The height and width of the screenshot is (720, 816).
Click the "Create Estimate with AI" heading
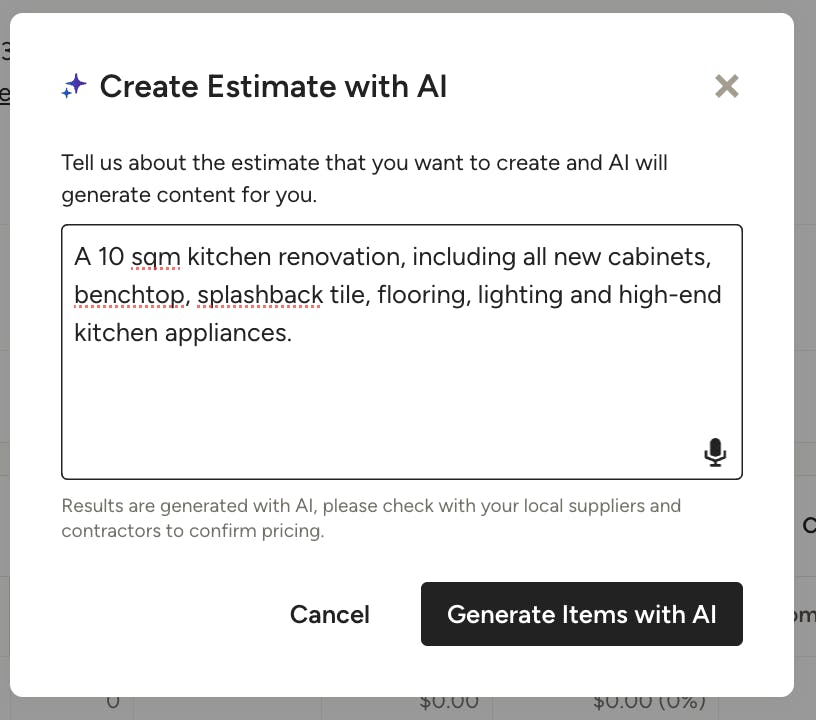(273, 87)
